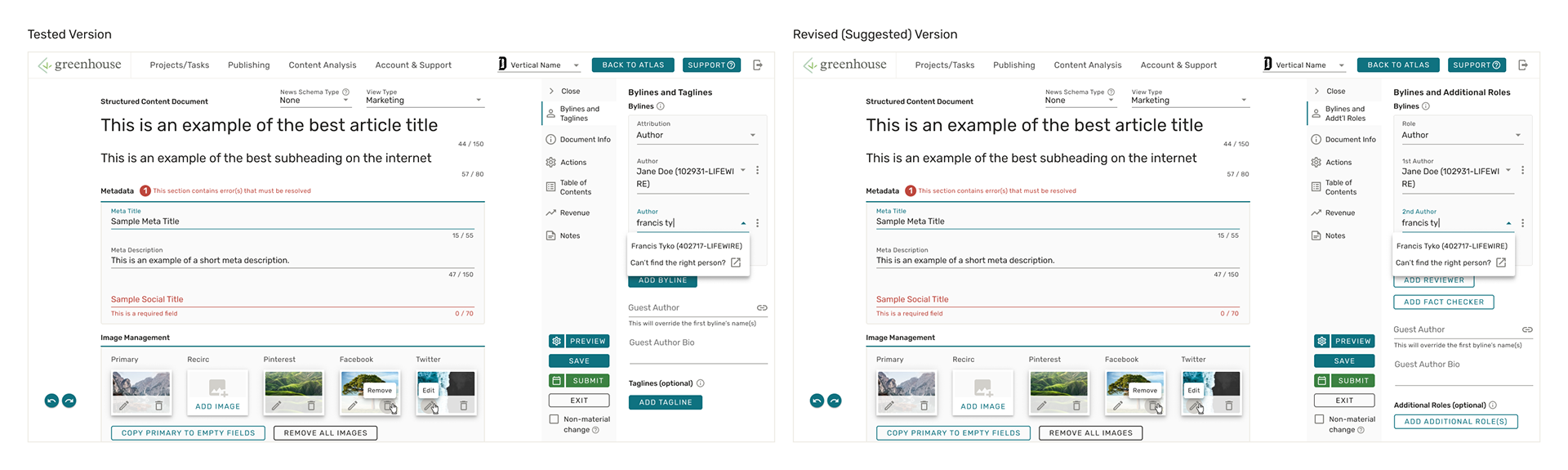Click Add Image in Recirc slot, Revised Version
The height and width of the screenshot is (470, 1568).
(x=982, y=393)
